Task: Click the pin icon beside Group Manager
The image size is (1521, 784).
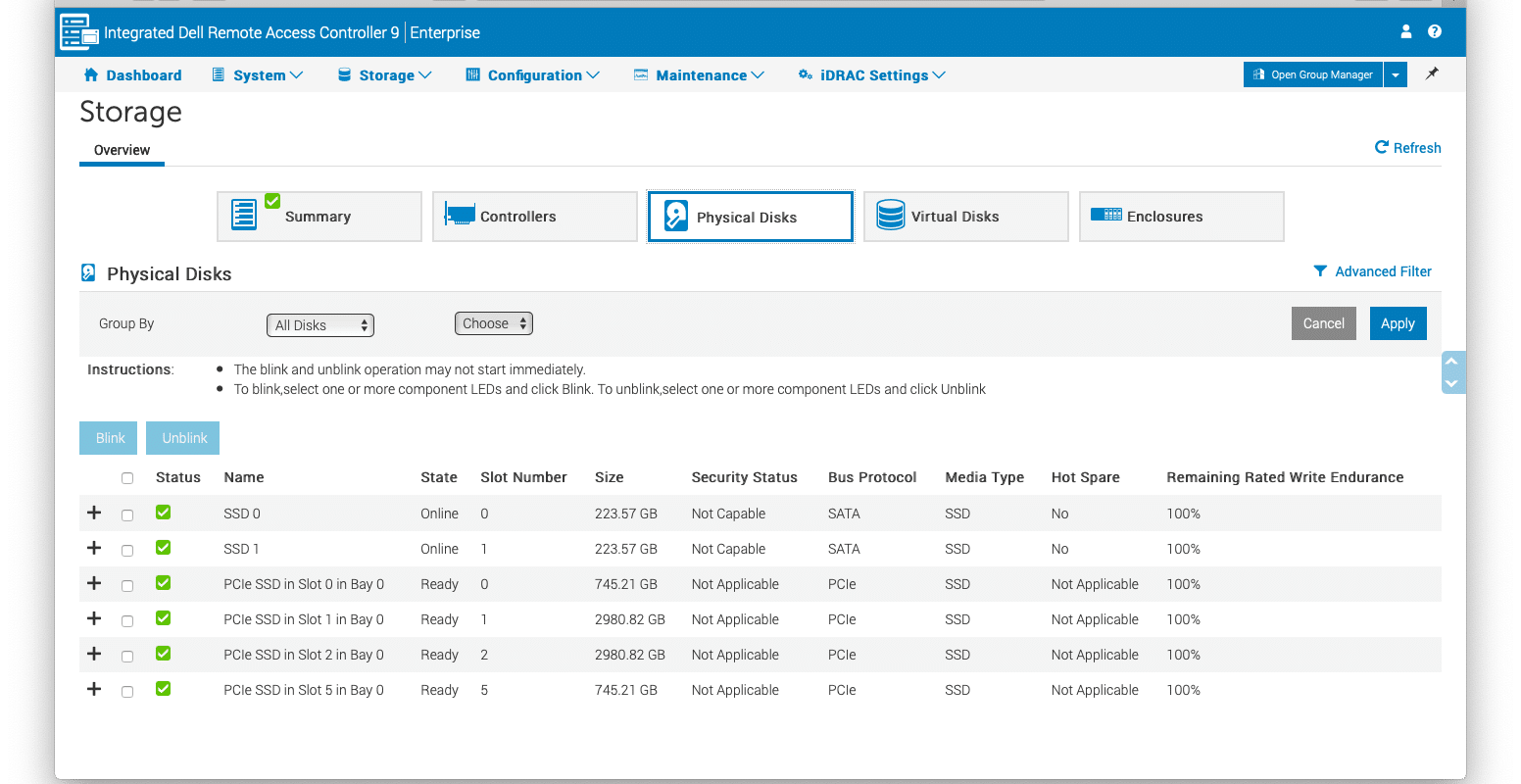Action: pyautogui.click(x=1432, y=73)
